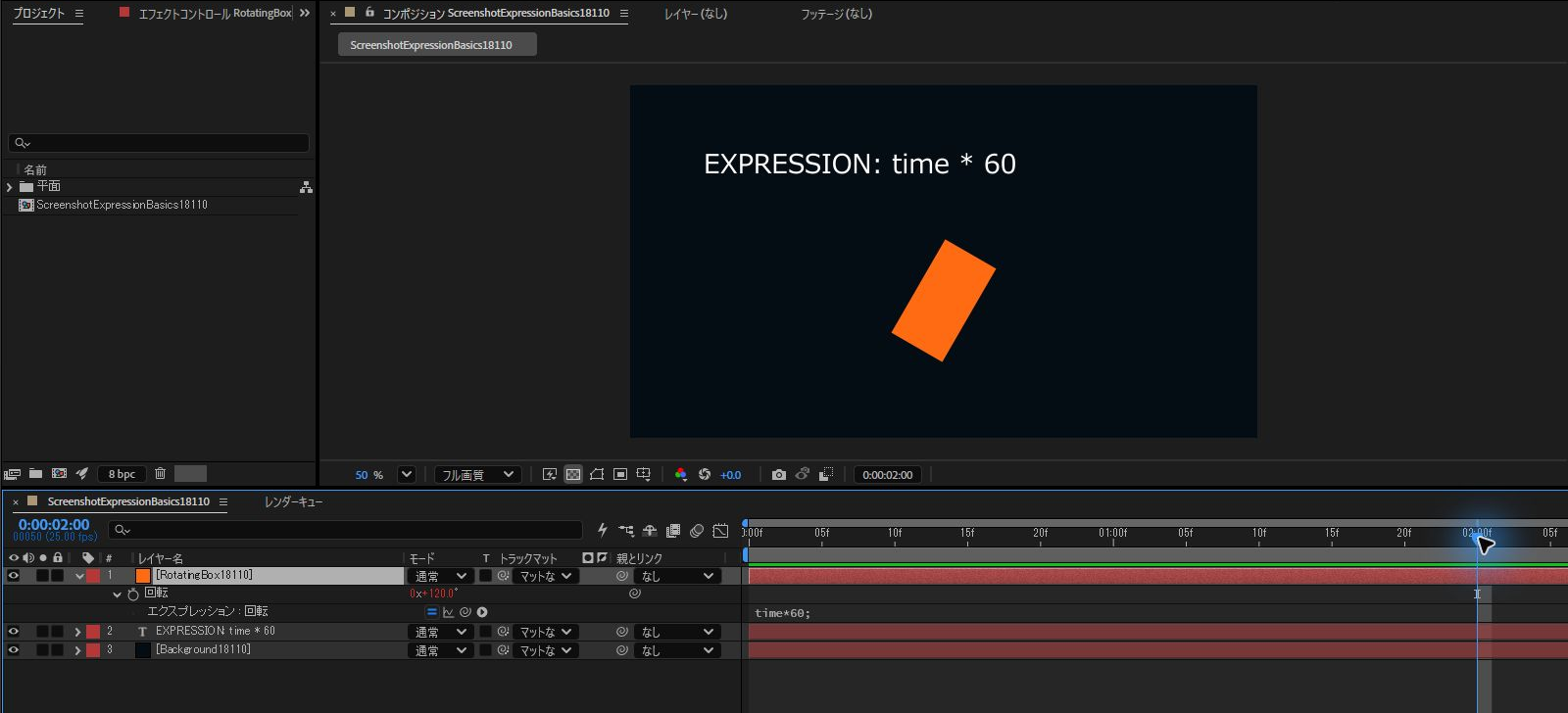
Task: Click the snapshot camera icon in viewer
Action: point(778,475)
